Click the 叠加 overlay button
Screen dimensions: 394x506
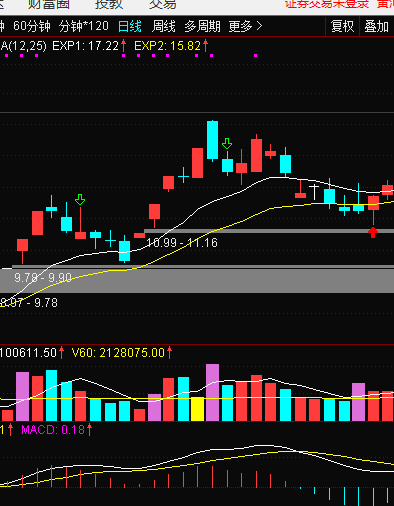tap(377, 26)
